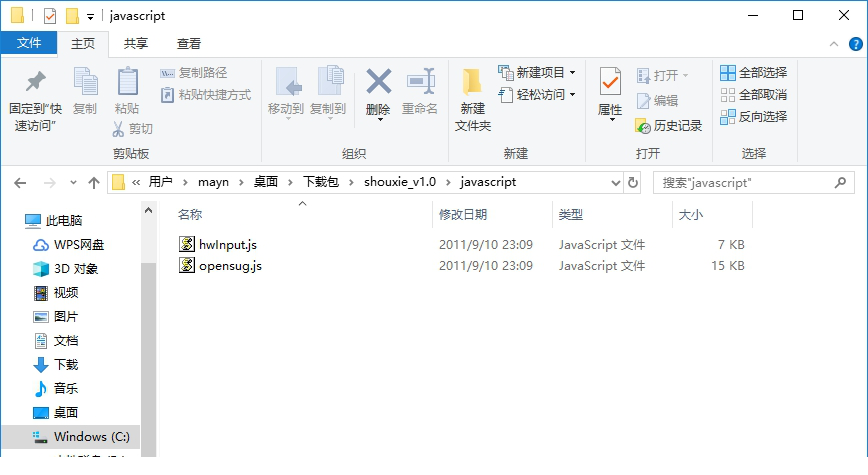The image size is (868, 475).
Task: Click shouxie_v1.0 in breadcrumb
Action: point(400,182)
